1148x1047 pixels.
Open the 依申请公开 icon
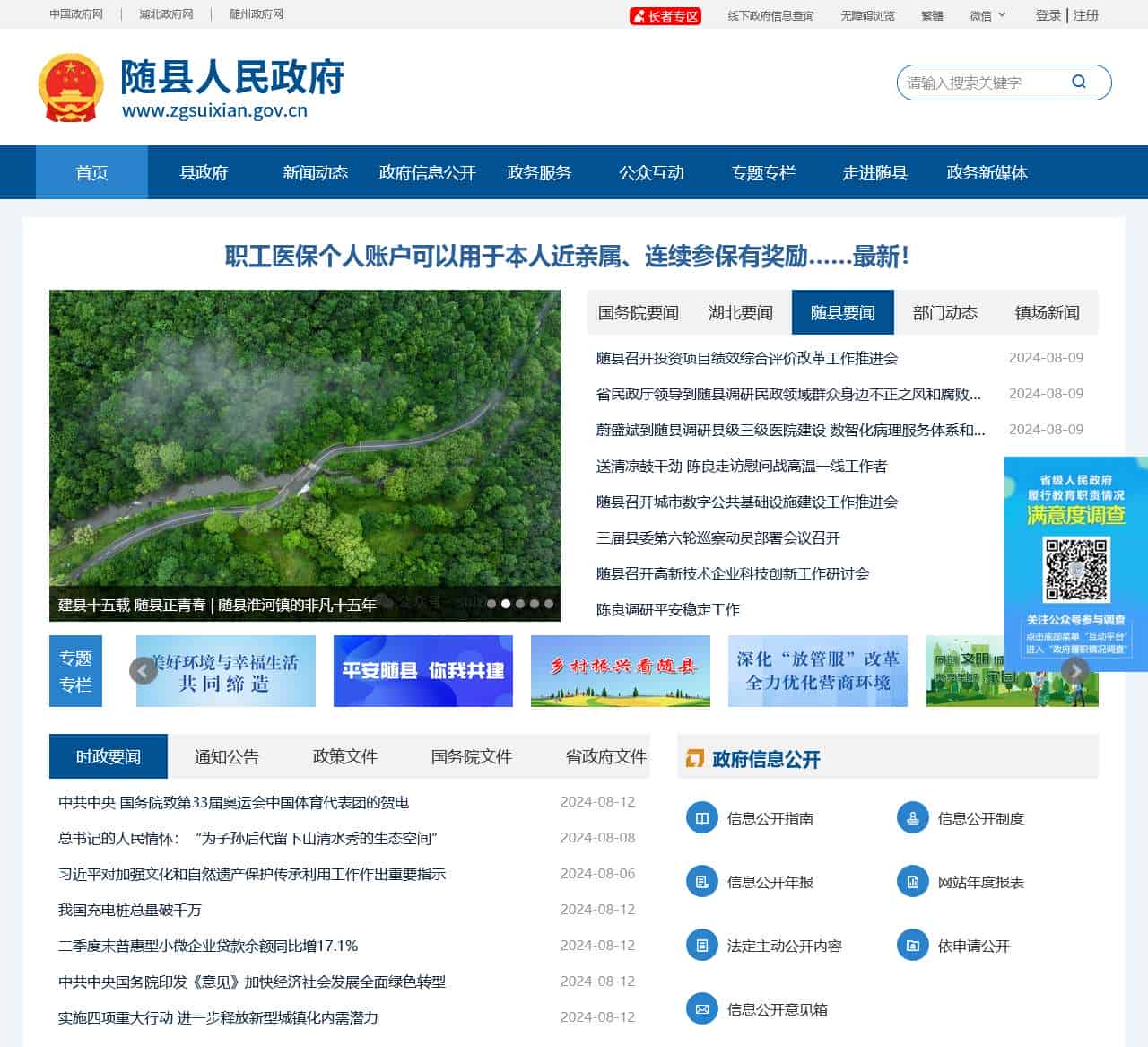point(913,946)
